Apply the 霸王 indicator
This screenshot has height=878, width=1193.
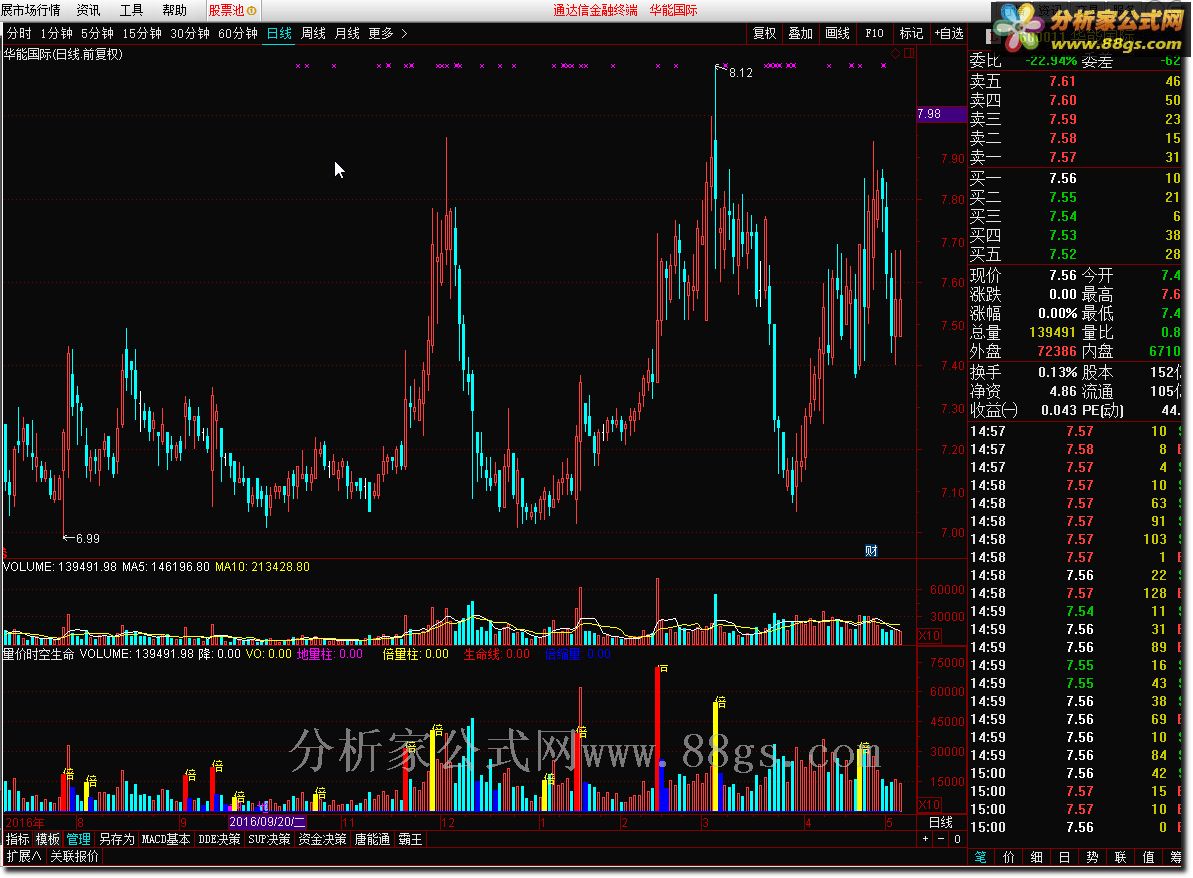pos(410,839)
